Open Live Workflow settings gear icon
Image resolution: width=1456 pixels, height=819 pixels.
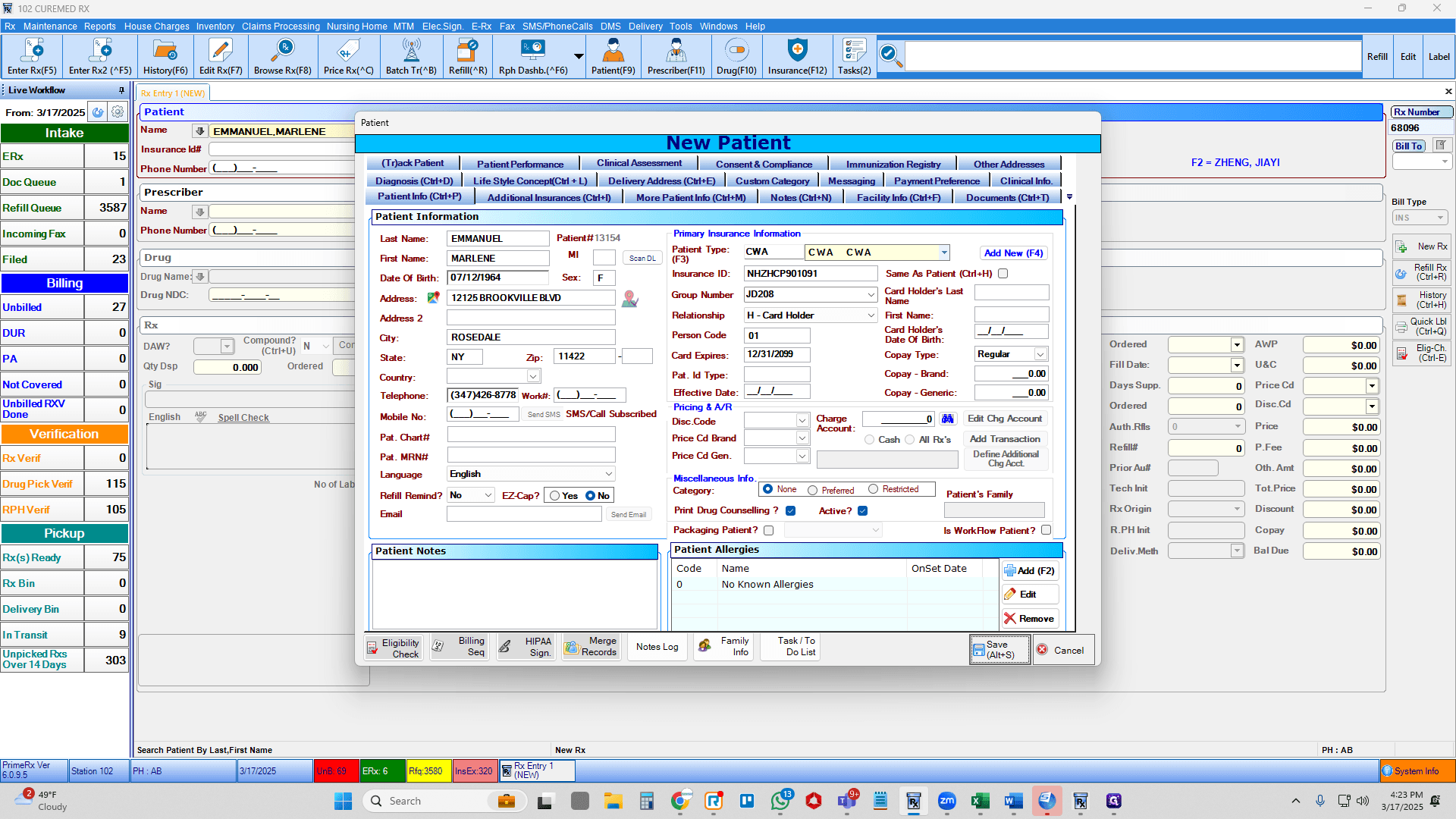(x=118, y=112)
